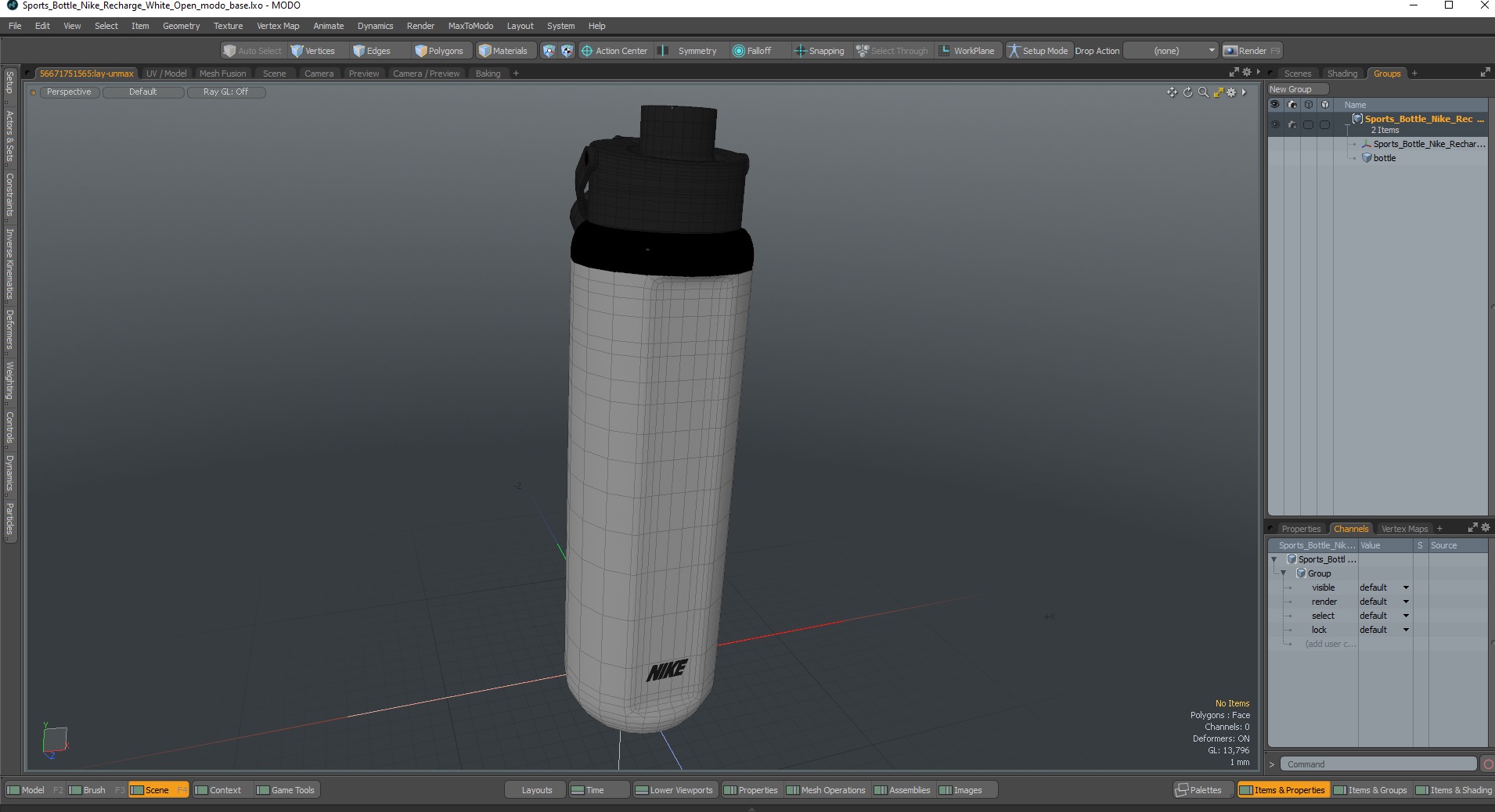Screen dimensions: 1495x812
Task: Click the Command input field
Action: [1378, 764]
